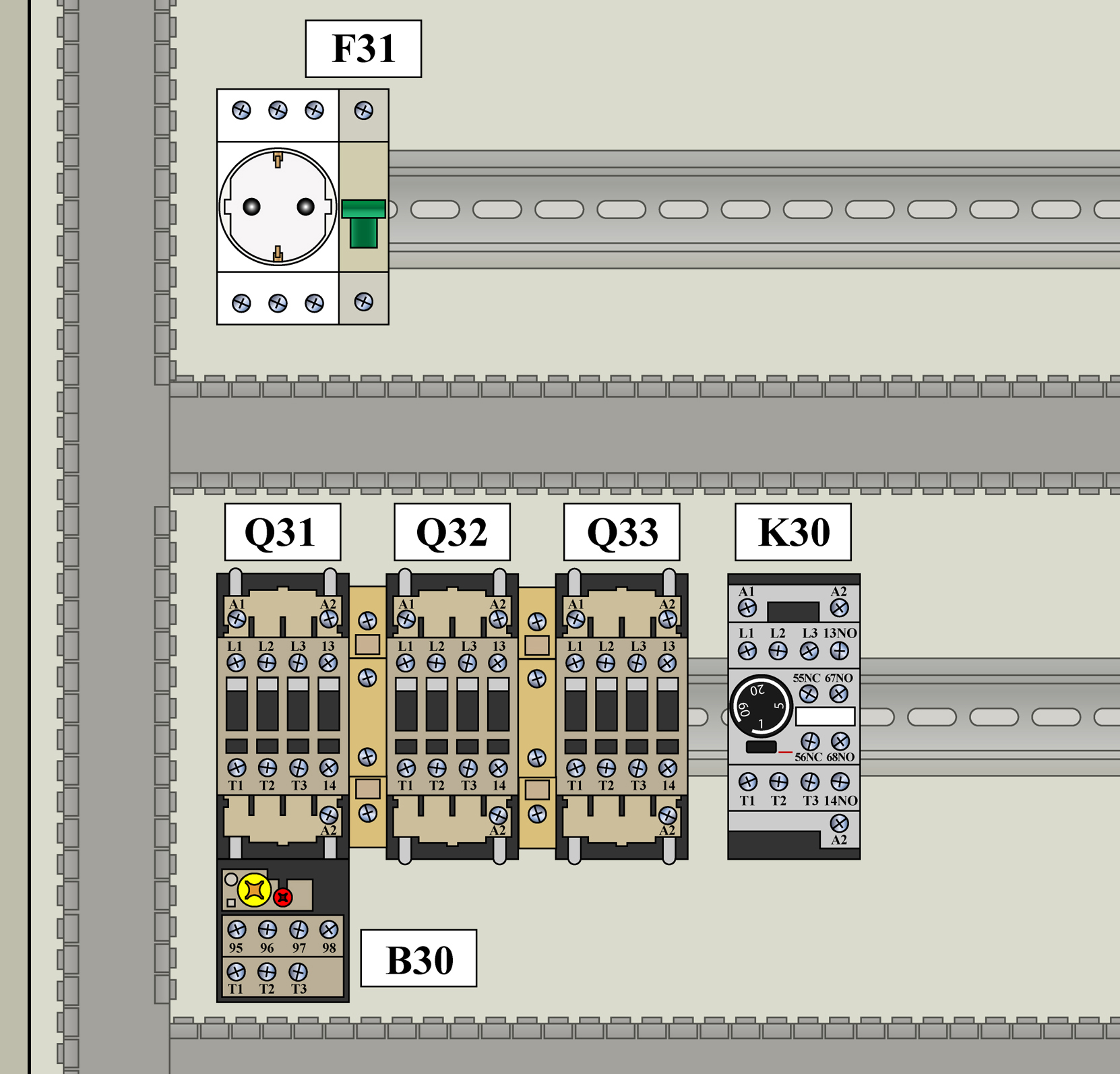Screen dimensions: 1120x1074
Task: Click the Q32 label box
Action: tap(452, 532)
